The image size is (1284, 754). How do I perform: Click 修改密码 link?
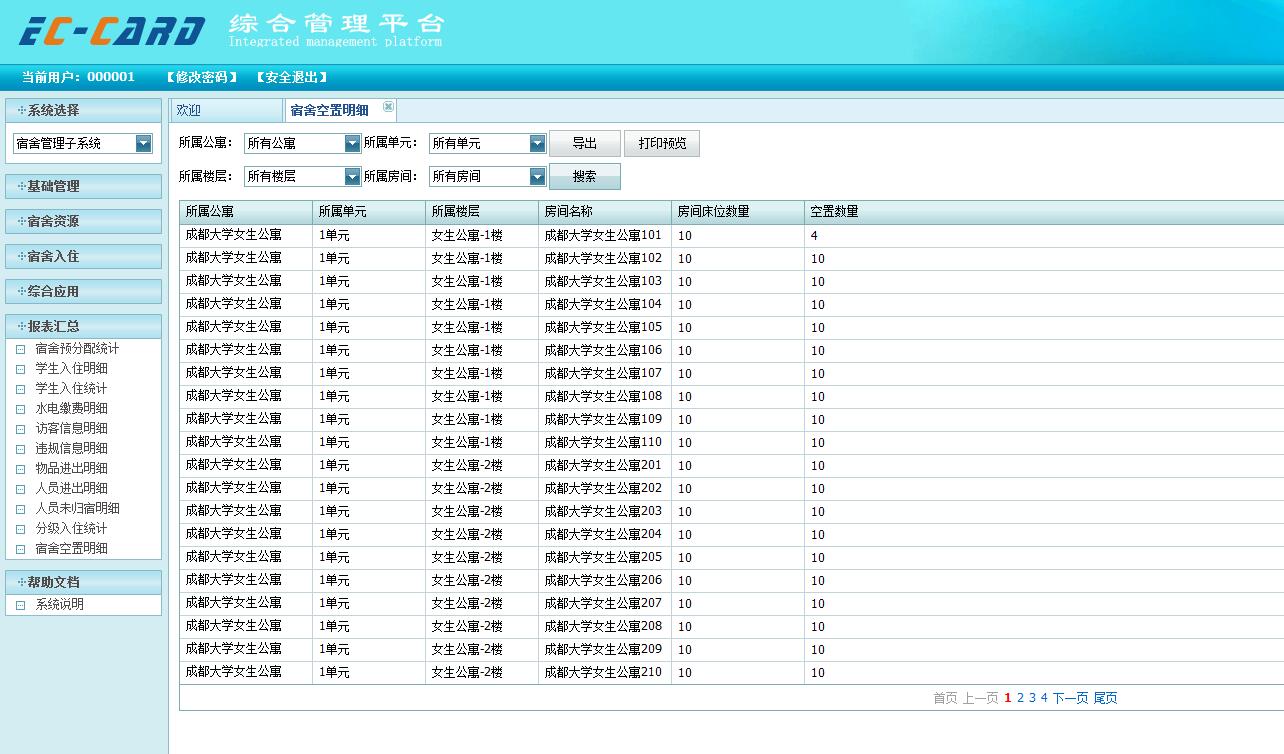[202, 77]
